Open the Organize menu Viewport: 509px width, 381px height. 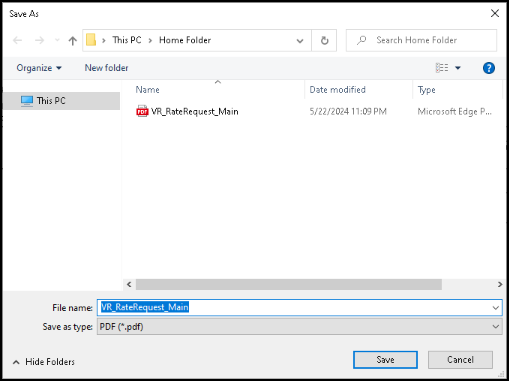tap(39, 68)
